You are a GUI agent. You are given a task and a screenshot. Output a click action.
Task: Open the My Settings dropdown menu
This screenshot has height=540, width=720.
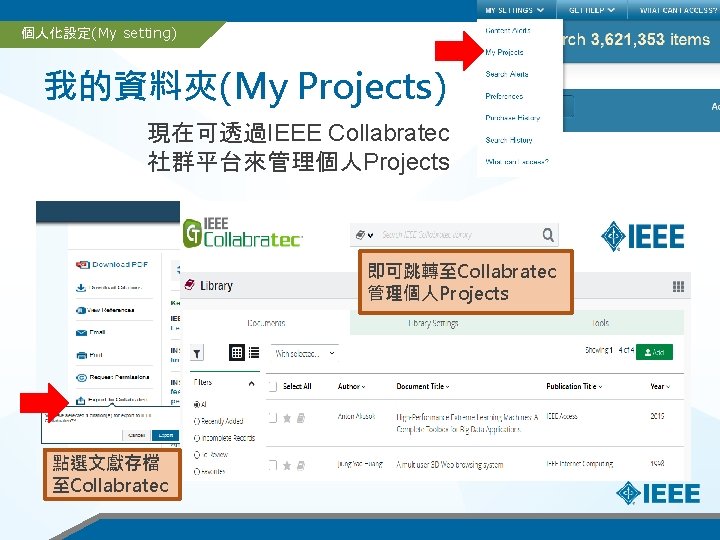[514, 10]
